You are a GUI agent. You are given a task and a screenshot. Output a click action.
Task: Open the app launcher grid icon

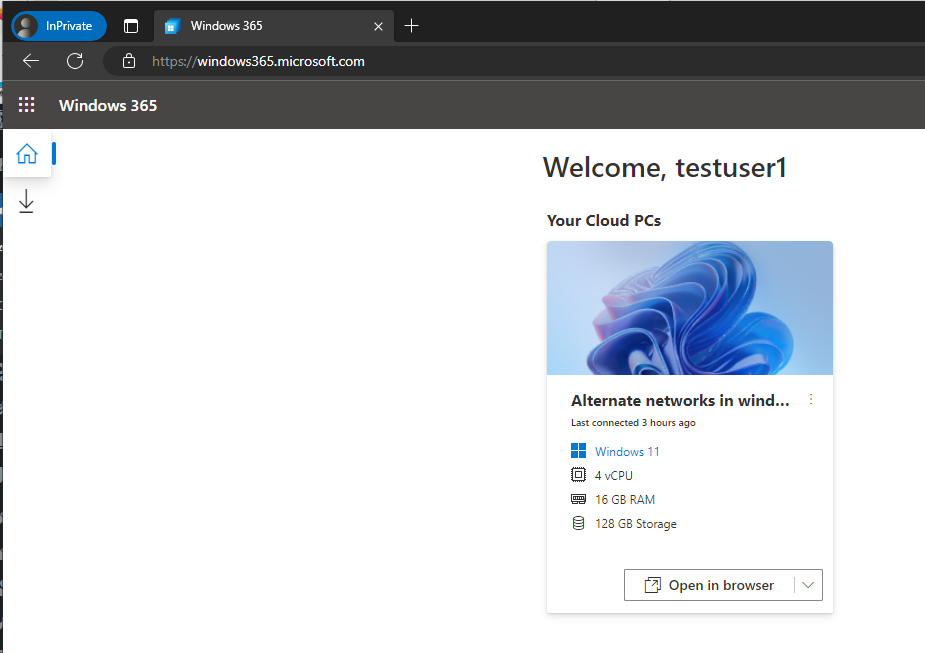tap(27, 105)
